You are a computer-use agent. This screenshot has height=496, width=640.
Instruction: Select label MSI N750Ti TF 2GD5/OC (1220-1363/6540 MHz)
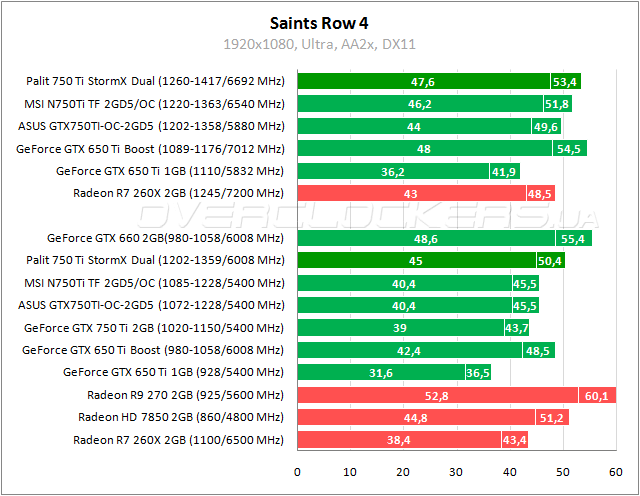[x=154, y=104]
